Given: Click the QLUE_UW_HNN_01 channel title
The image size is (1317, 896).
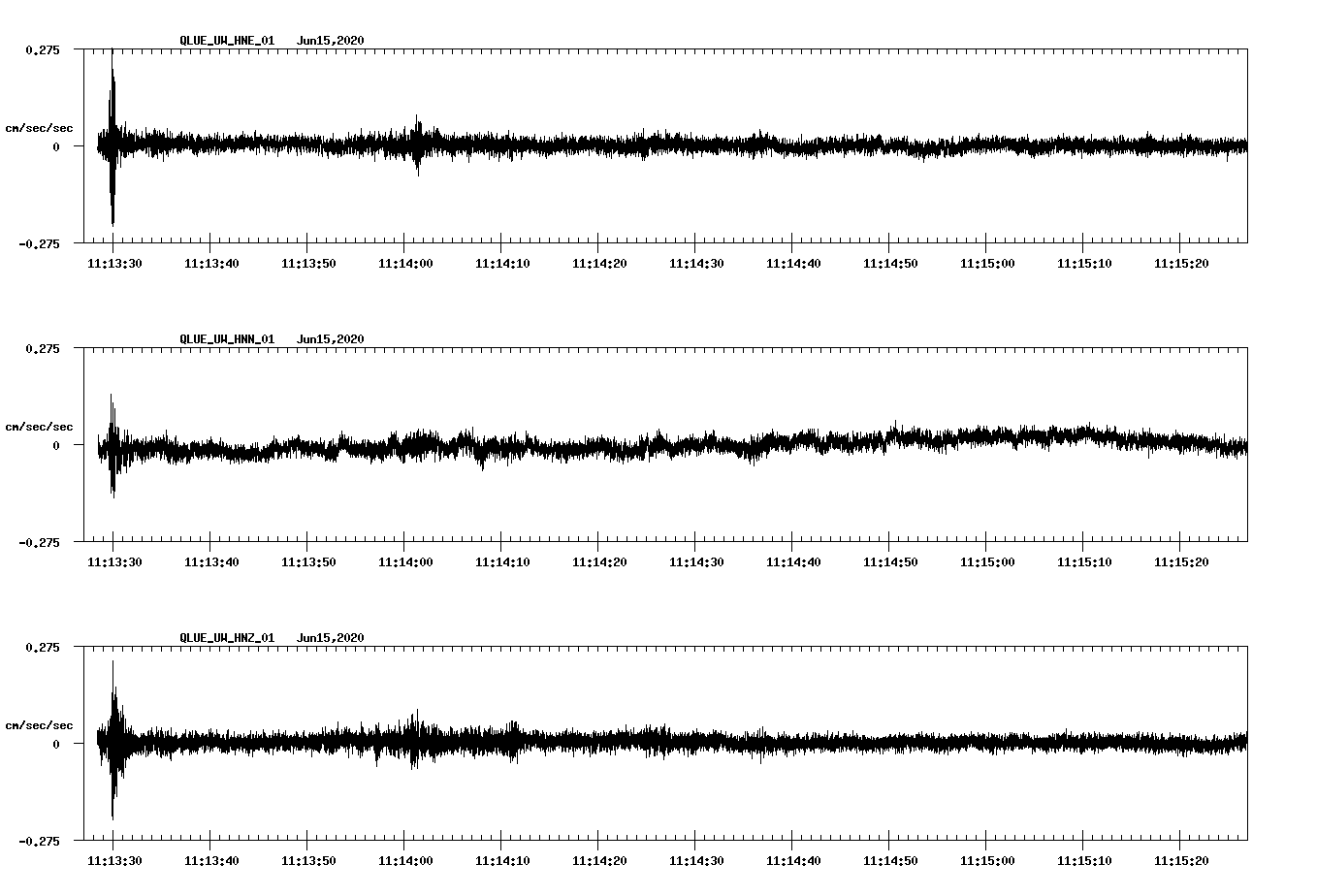Looking at the screenshot, I should pos(227,339).
